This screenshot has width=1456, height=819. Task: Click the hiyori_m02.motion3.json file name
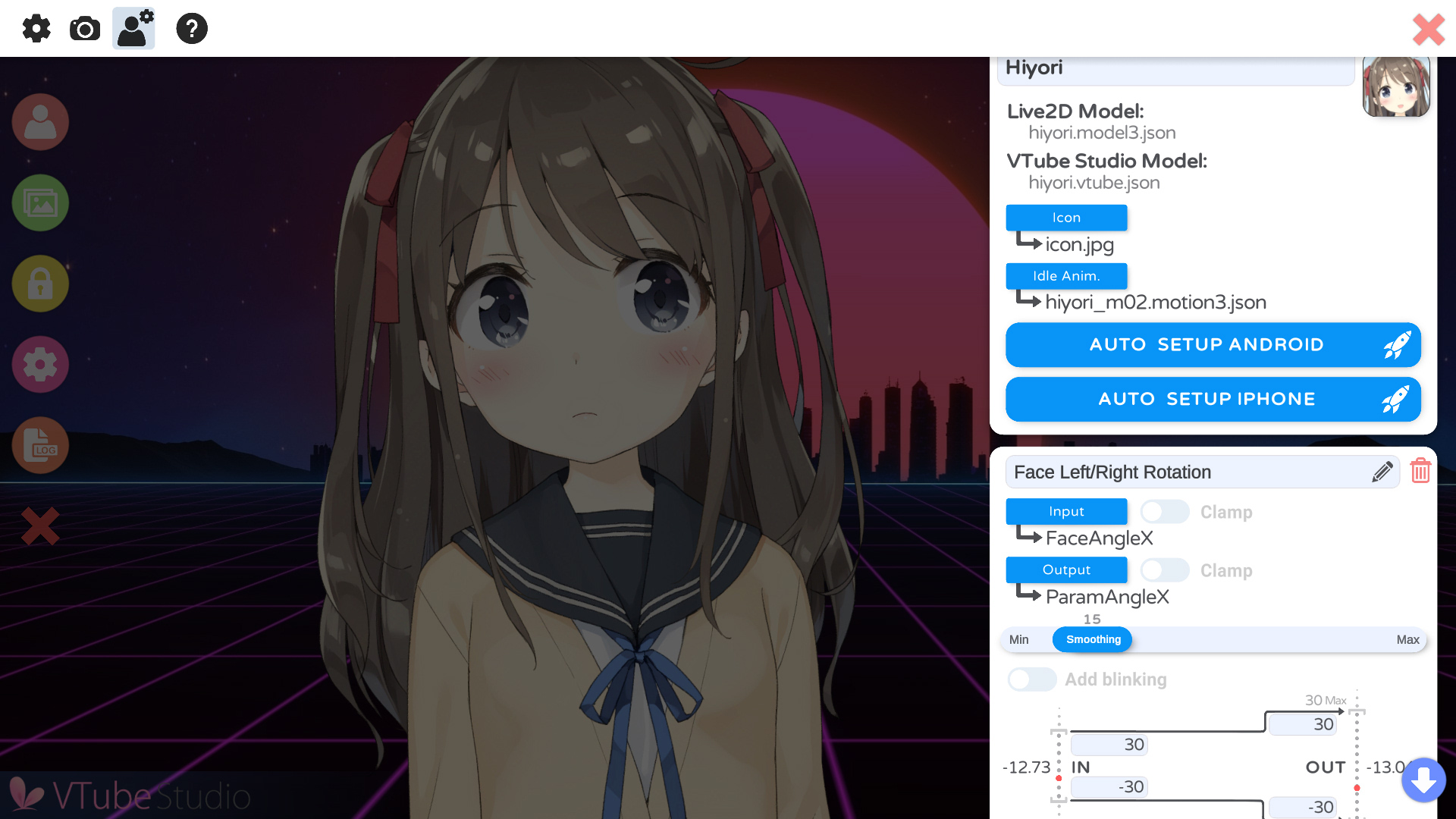[x=1156, y=303]
